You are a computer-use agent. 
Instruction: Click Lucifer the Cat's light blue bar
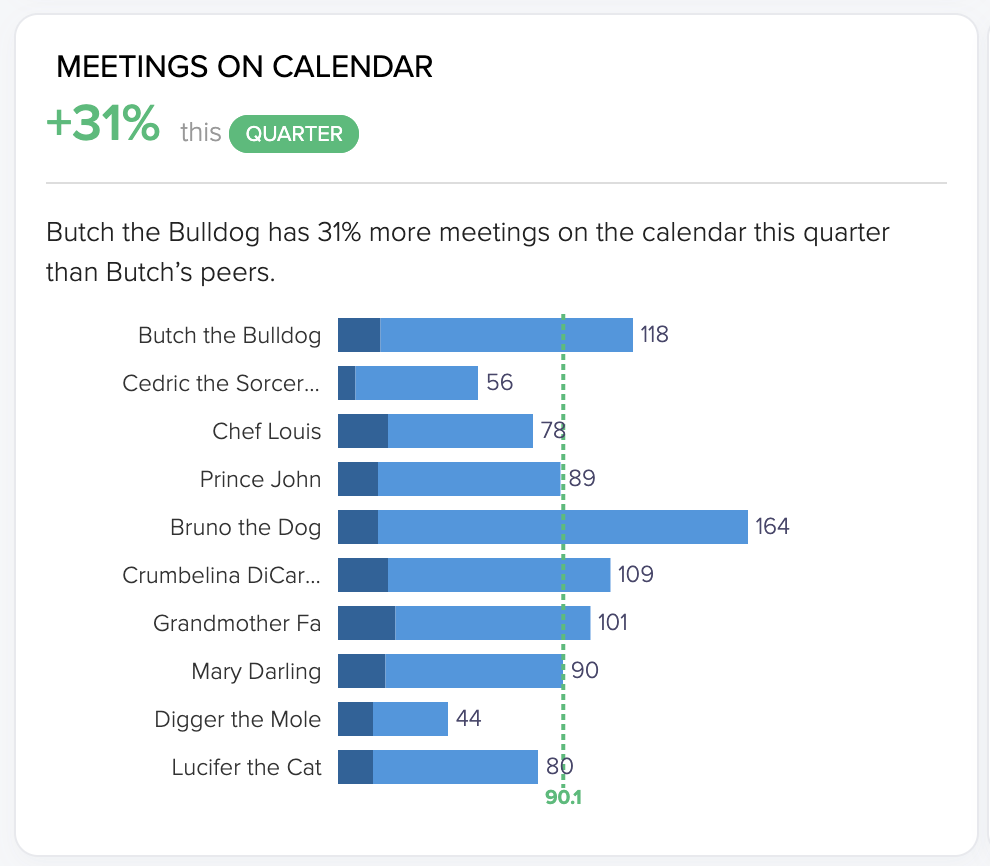pos(455,767)
